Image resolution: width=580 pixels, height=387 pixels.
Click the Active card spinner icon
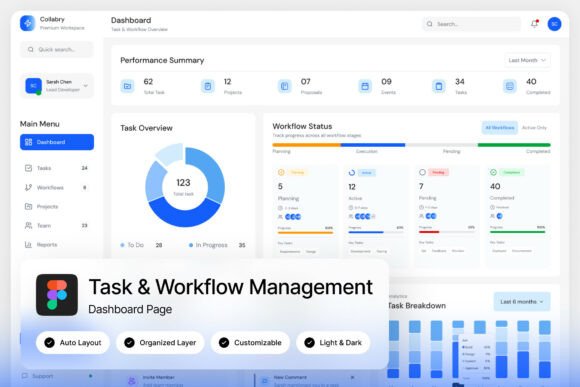pos(352,172)
